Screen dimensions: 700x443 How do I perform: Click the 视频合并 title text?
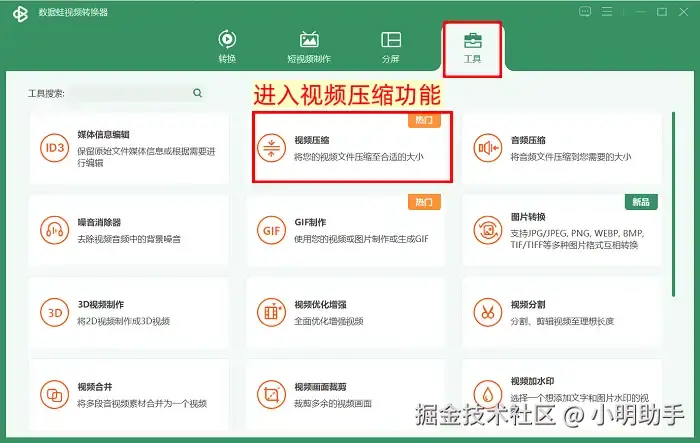(95, 387)
